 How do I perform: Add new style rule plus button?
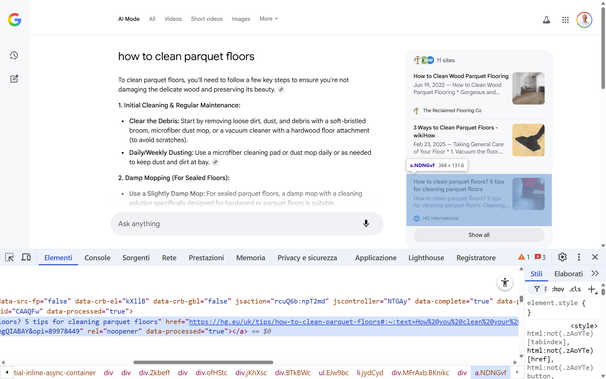(591, 289)
